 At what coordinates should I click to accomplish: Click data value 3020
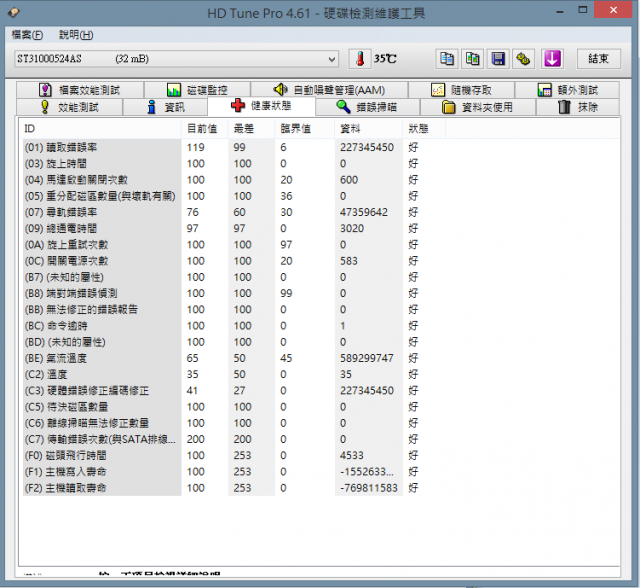tap(352, 229)
